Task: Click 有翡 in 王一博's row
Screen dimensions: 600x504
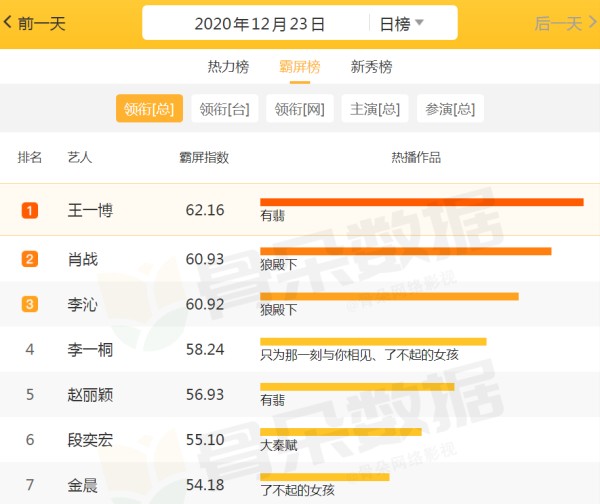Action: pos(272,215)
